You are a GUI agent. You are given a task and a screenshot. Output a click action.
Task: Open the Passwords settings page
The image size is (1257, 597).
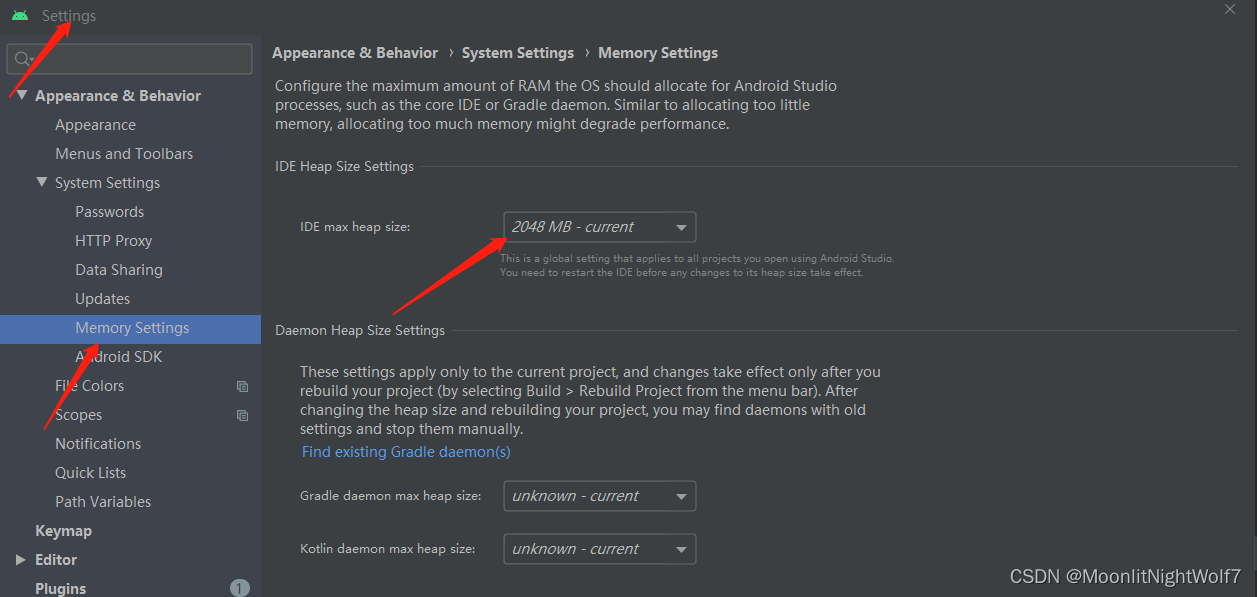[109, 212]
